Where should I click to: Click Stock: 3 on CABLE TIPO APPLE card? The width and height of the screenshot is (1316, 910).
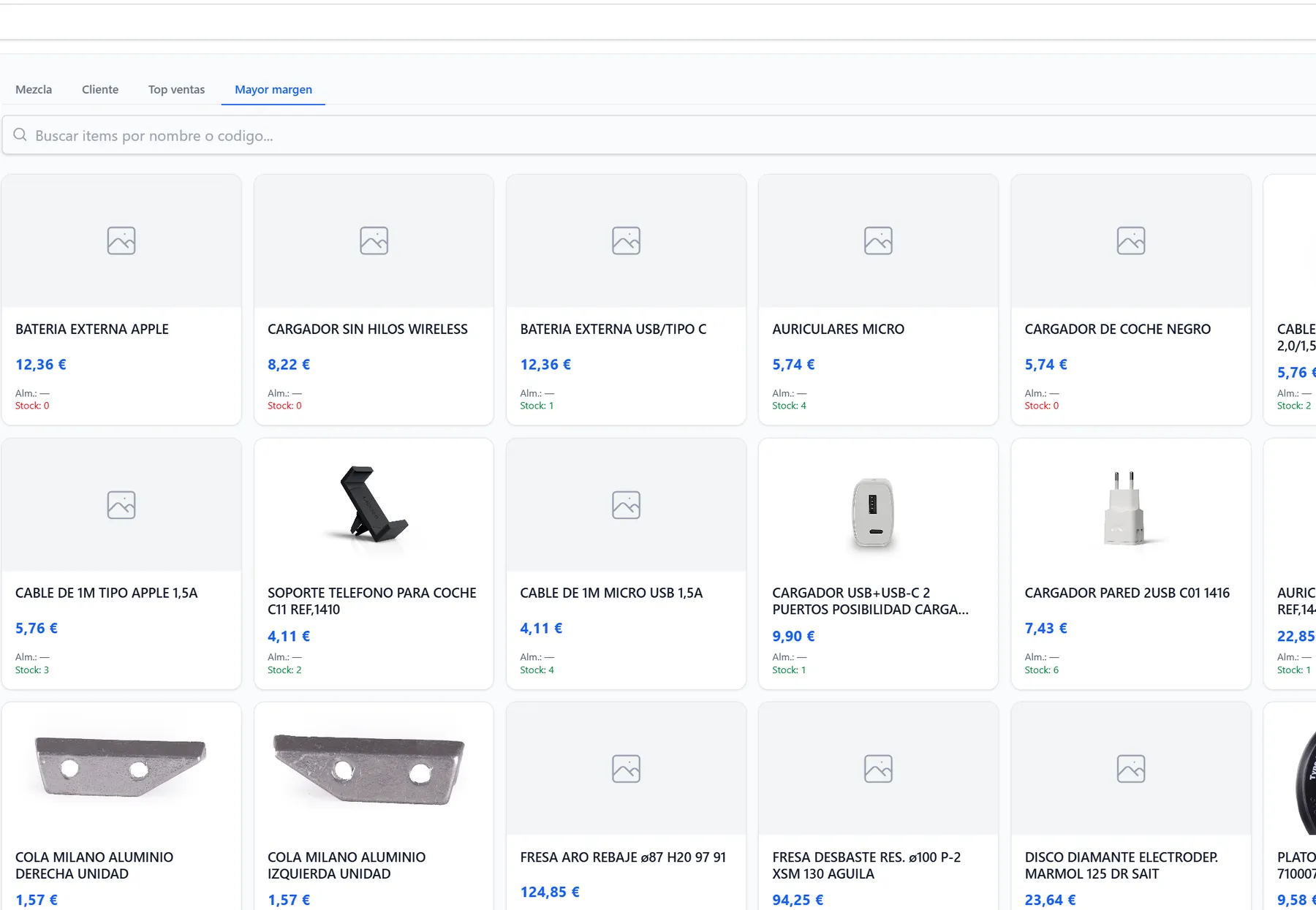pyautogui.click(x=32, y=670)
